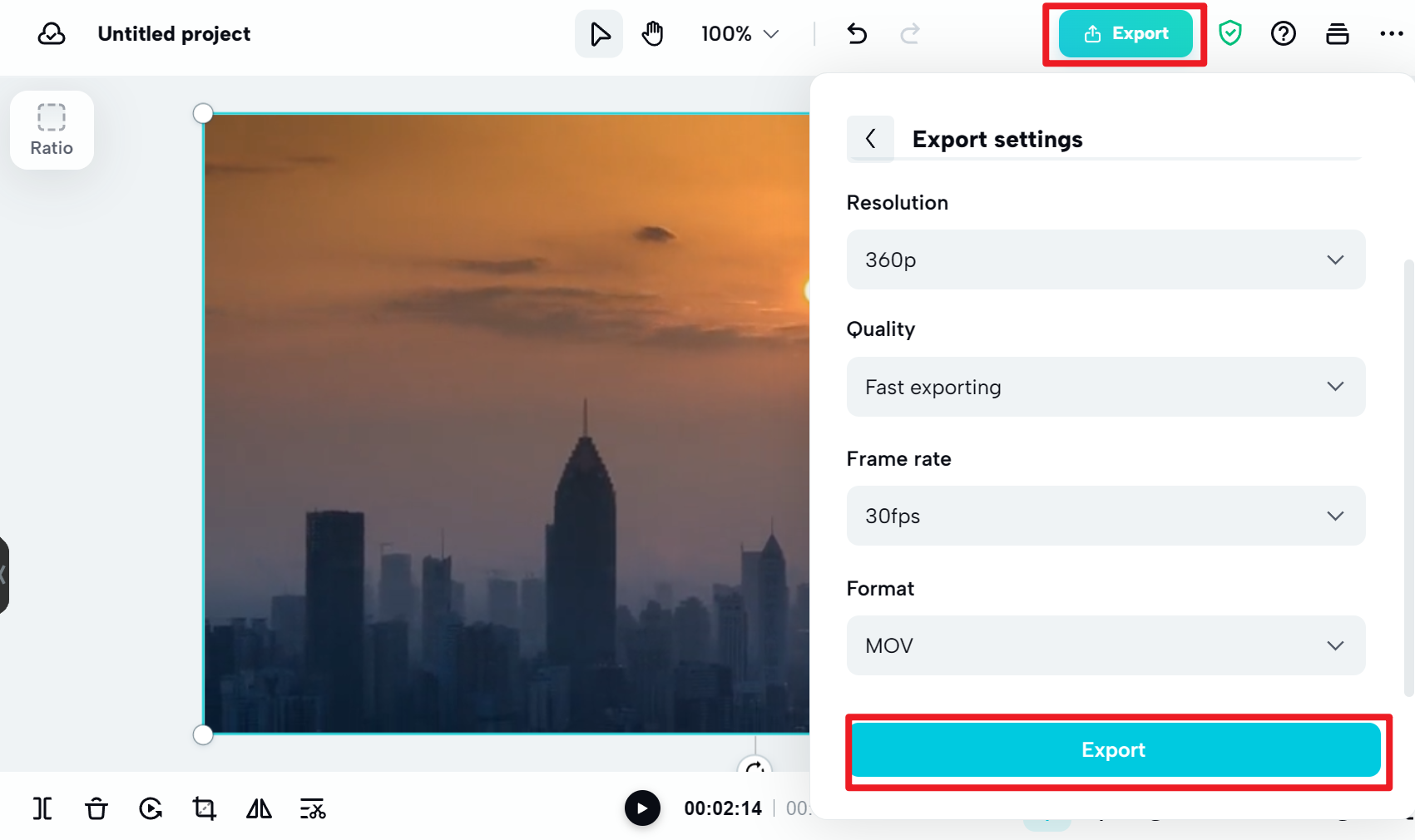Open the Ratio panel
This screenshot has height=840, width=1415.
(x=51, y=130)
